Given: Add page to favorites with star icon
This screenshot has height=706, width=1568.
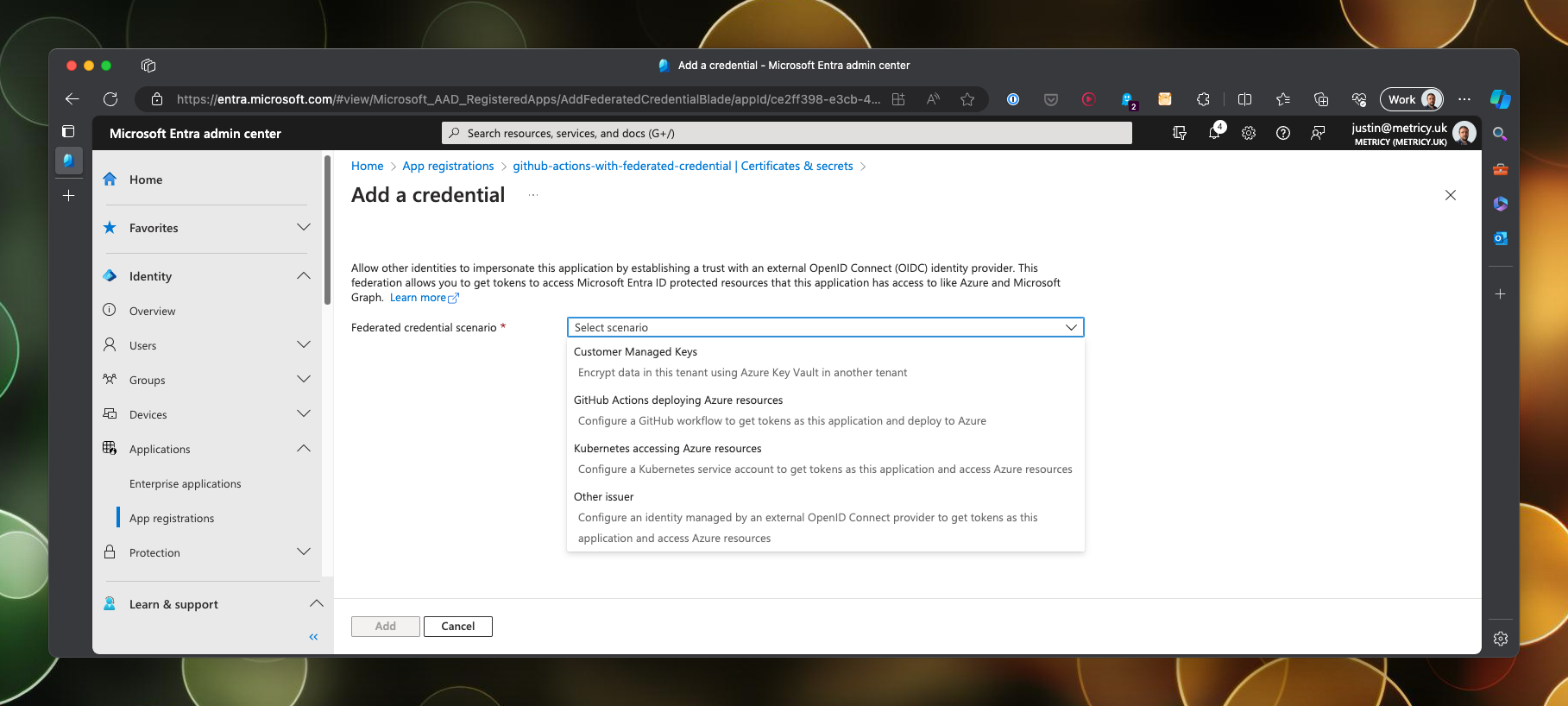Looking at the screenshot, I should 967,99.
